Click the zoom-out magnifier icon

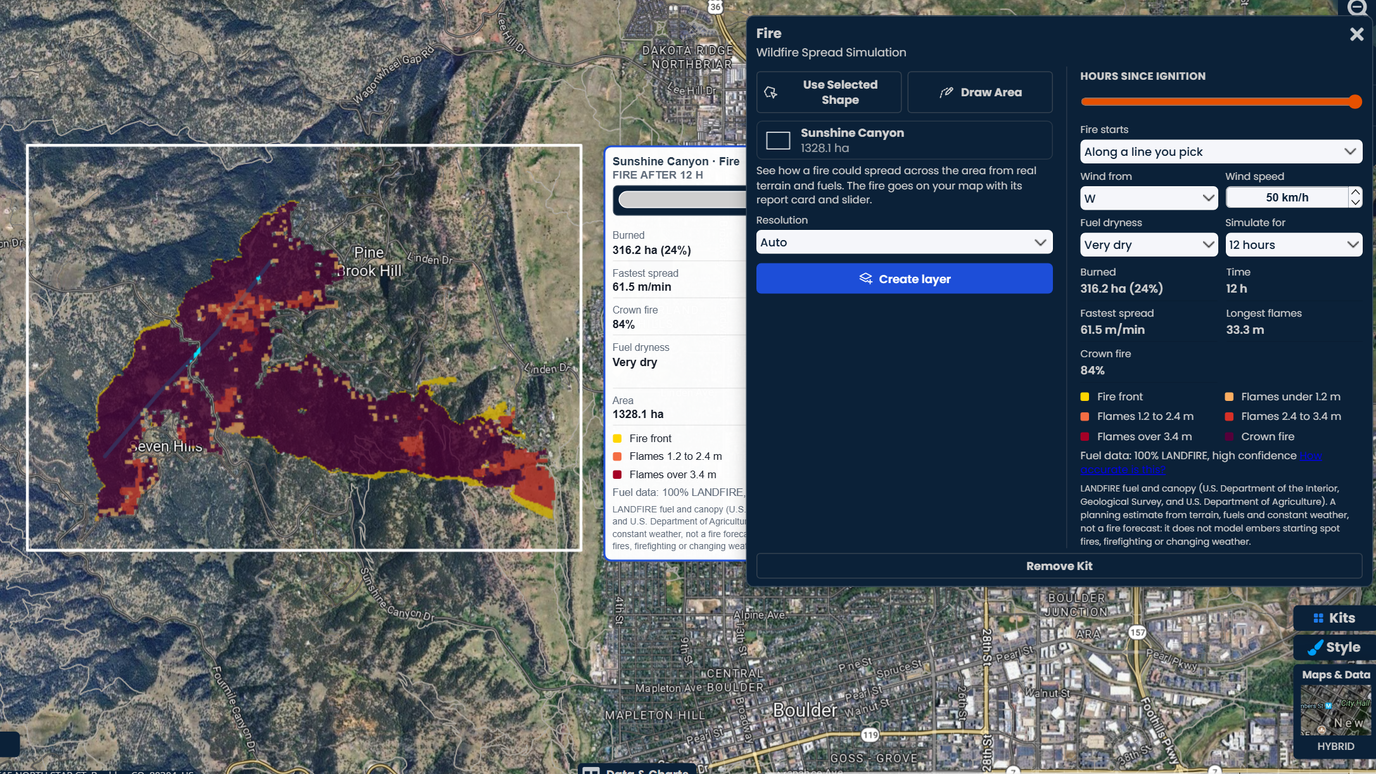click(1357, 8)
